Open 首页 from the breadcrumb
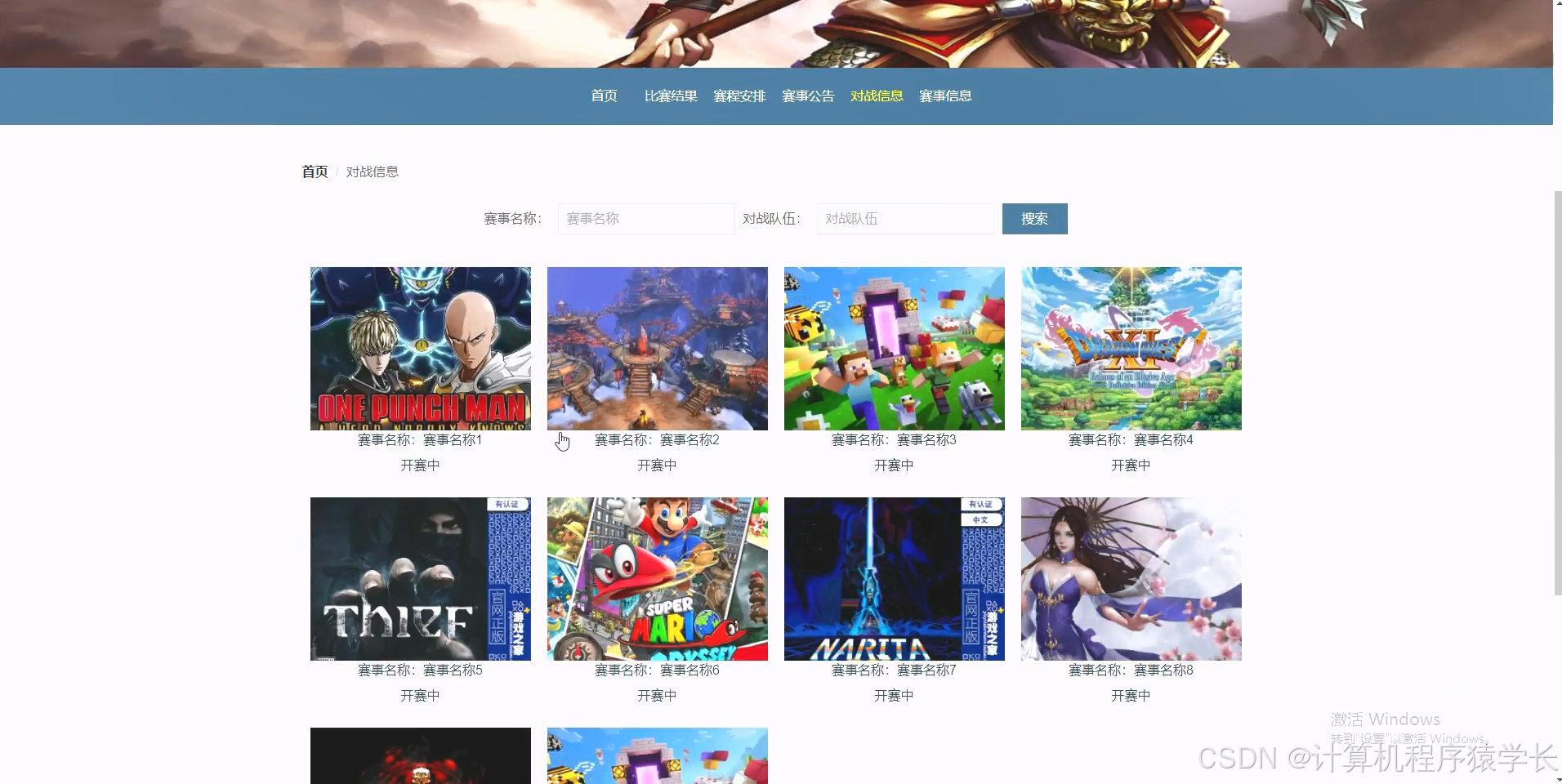The image size is (1562, 784). [315, 171]
